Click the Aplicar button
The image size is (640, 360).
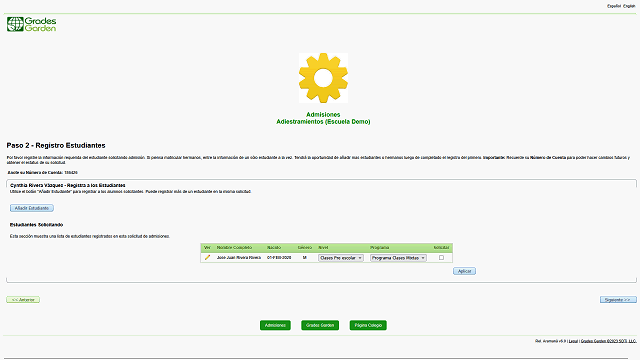464,271
